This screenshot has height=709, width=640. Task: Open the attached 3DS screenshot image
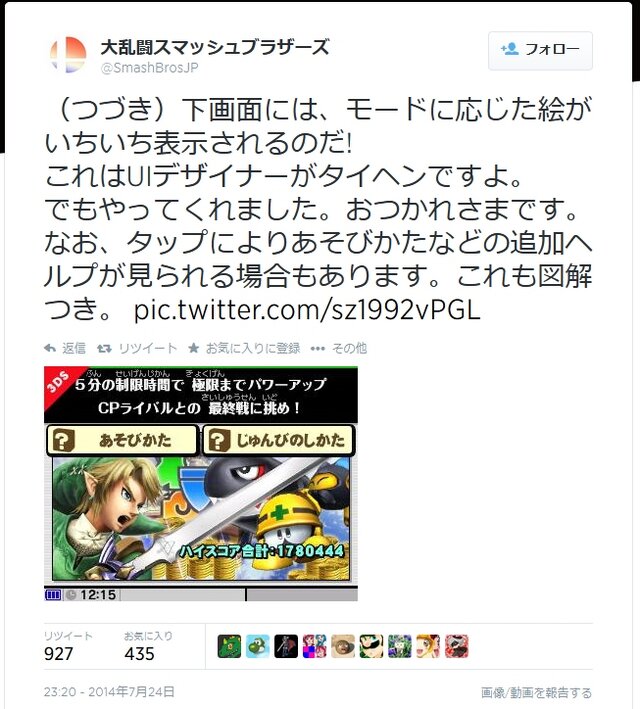coord(201,483)
